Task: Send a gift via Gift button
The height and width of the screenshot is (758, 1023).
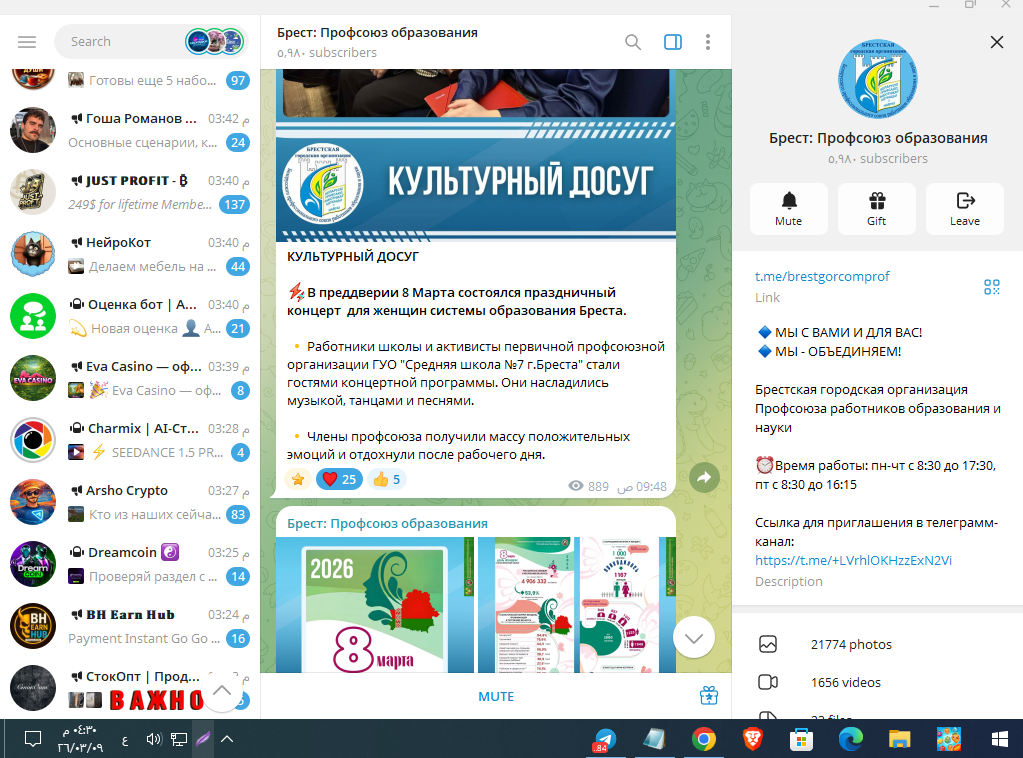Action: point(876,209)
